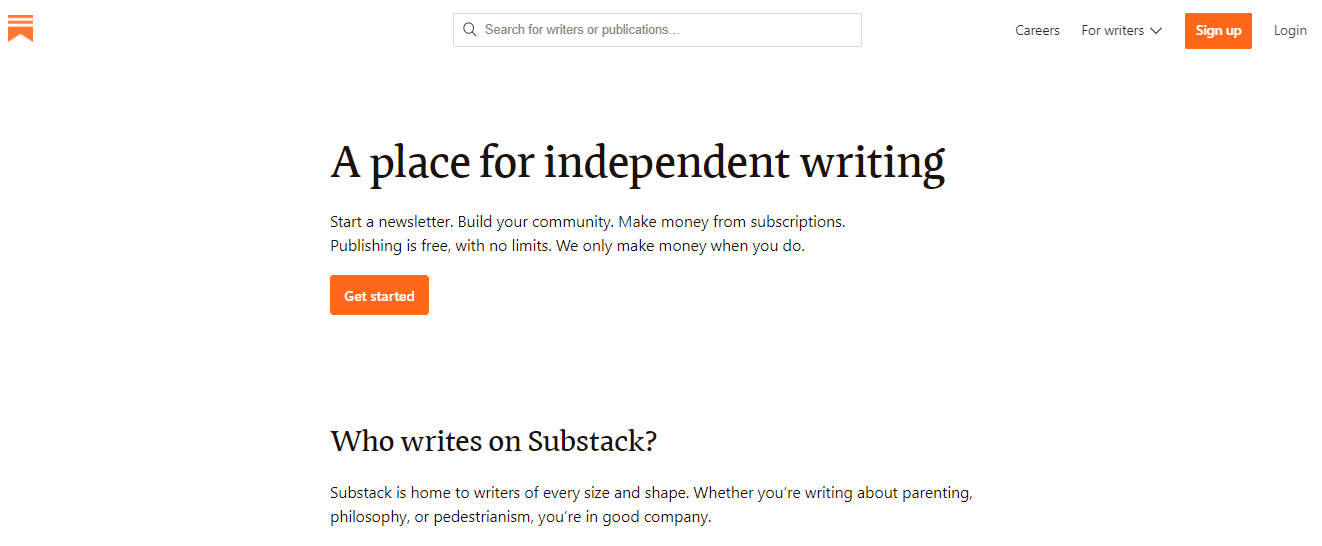Click the Substack bookmark logo
Image resolution: width=1322 pixels, height=546 pixels.
[21, 29]
